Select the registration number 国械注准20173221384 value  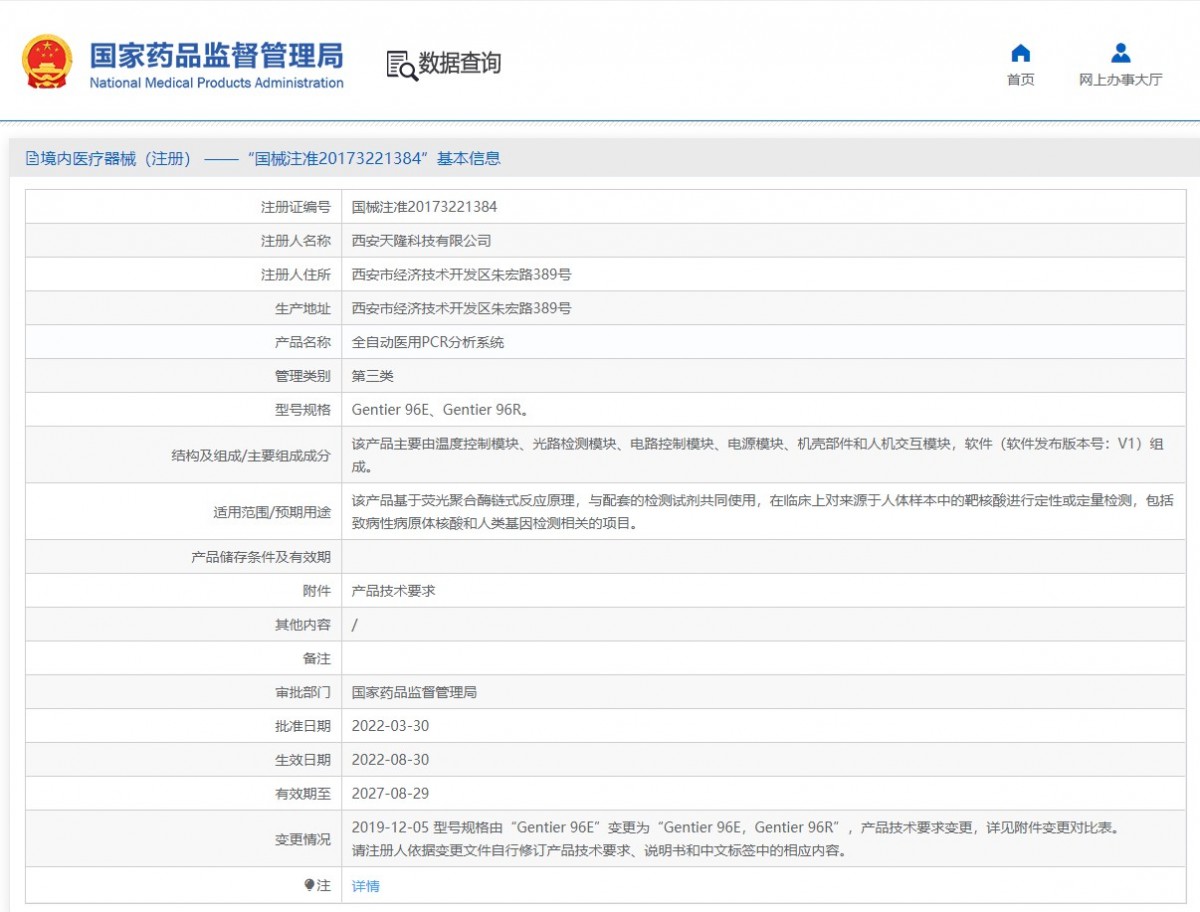coord(424,207)
